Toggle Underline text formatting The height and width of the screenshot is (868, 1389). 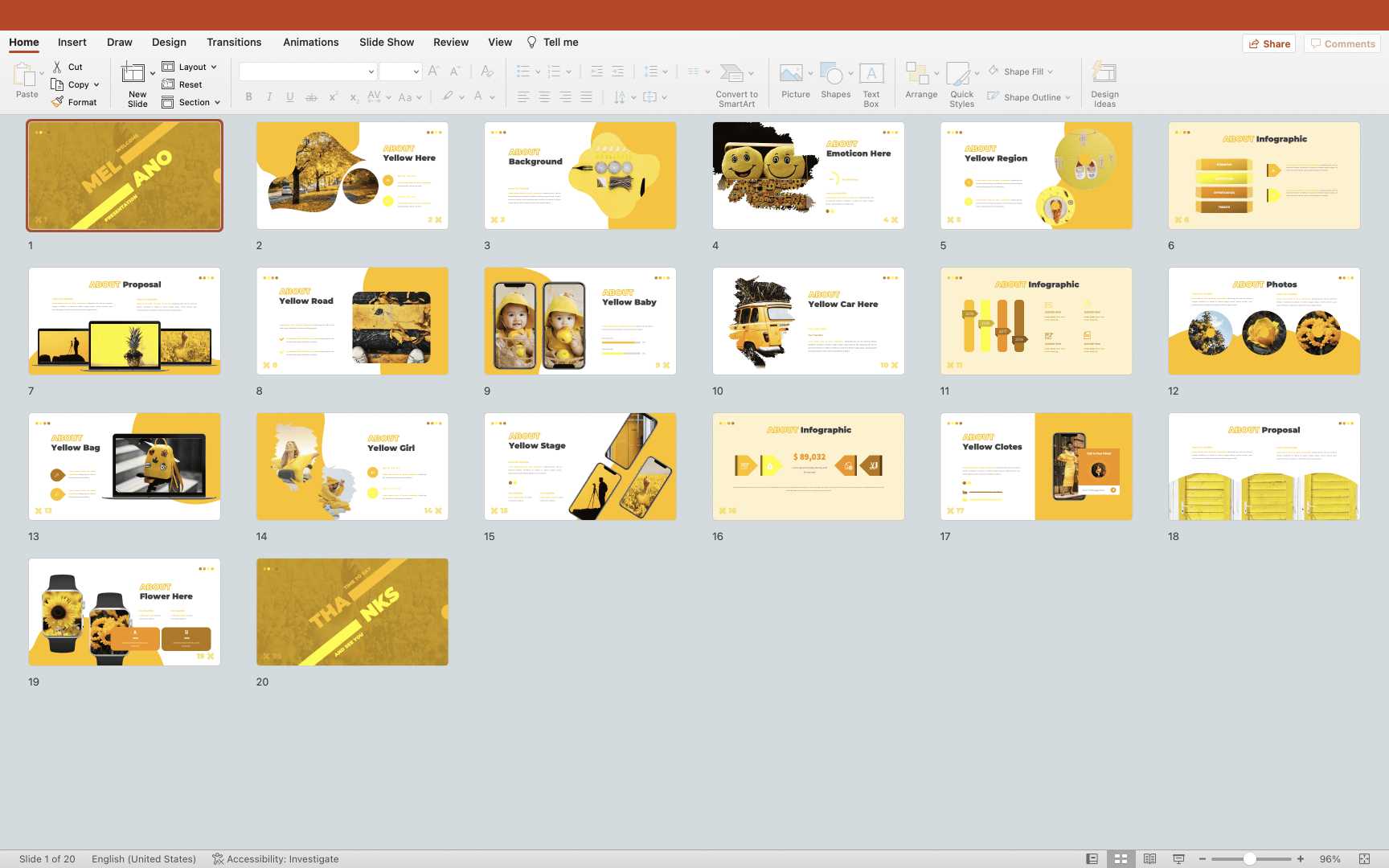pos(290,97)
